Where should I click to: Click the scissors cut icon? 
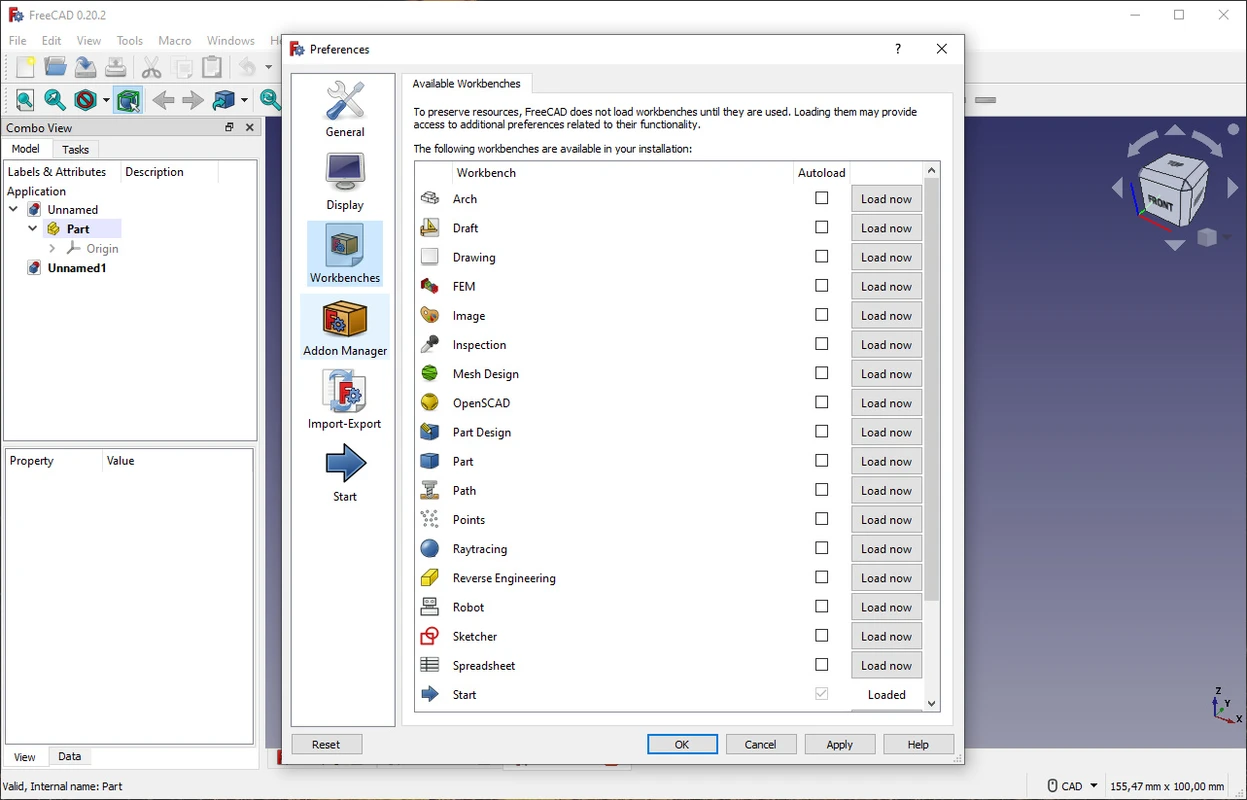pos(152,68)
